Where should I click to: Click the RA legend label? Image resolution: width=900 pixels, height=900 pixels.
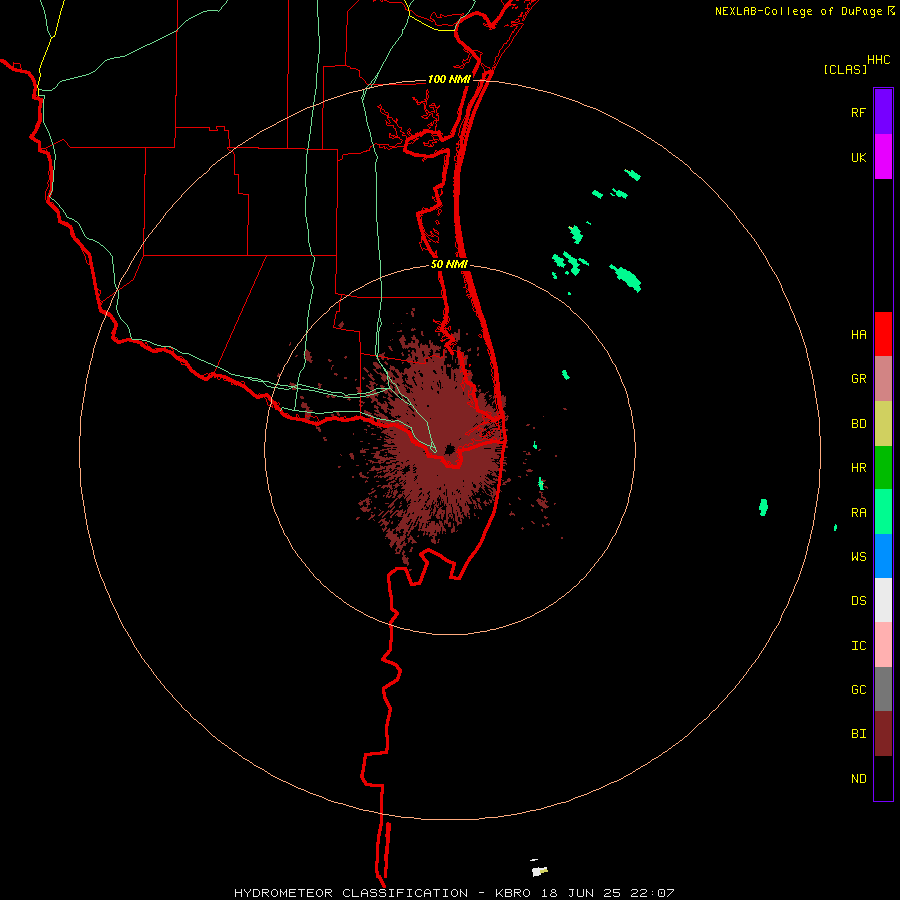coord(858,513)
